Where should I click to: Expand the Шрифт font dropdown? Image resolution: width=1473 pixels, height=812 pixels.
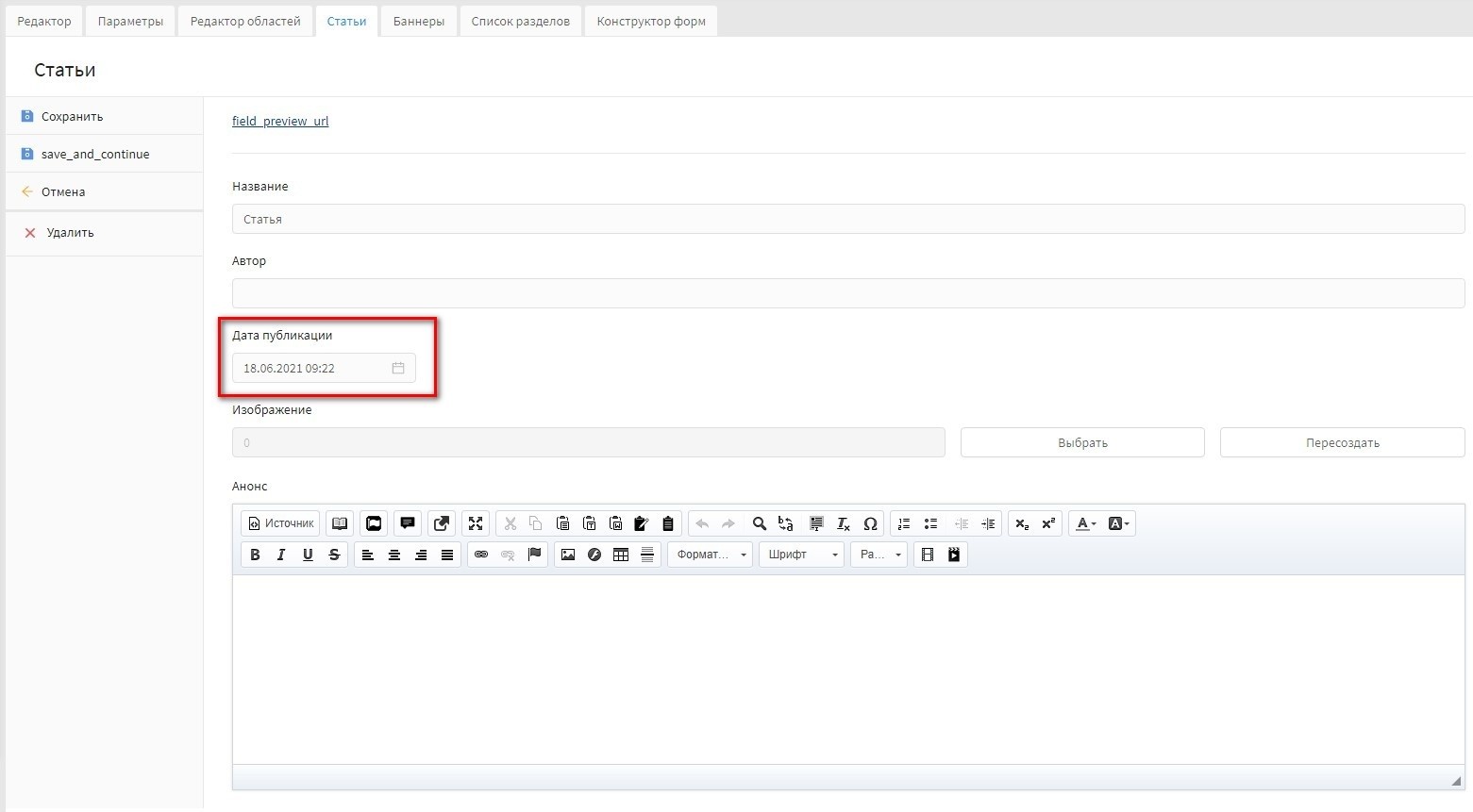(x=801, y=555)
